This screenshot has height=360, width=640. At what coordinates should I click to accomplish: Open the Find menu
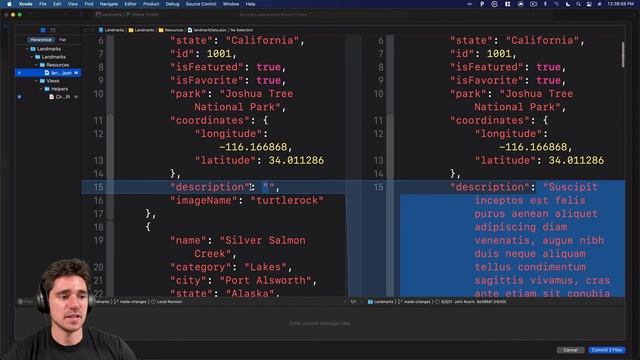tap(89, 4)
